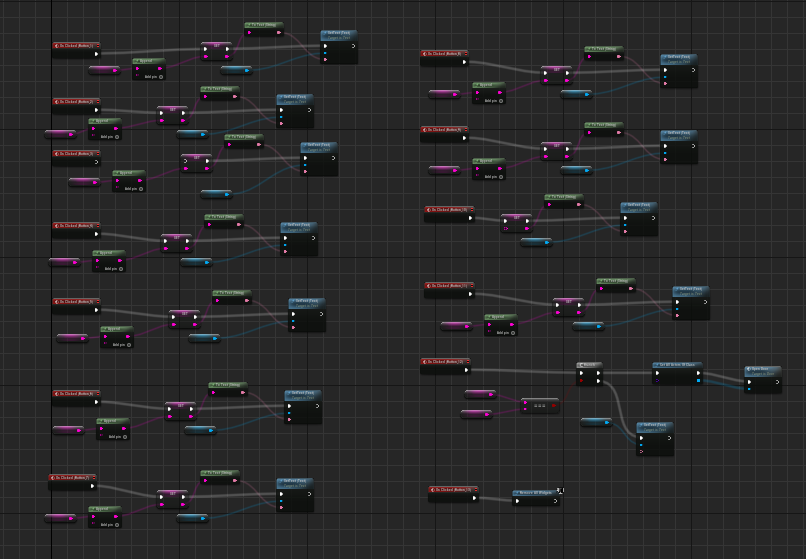
Task: Select the string equals (===) comparison node
Action: pyautogui.click(x=540, y=406)
